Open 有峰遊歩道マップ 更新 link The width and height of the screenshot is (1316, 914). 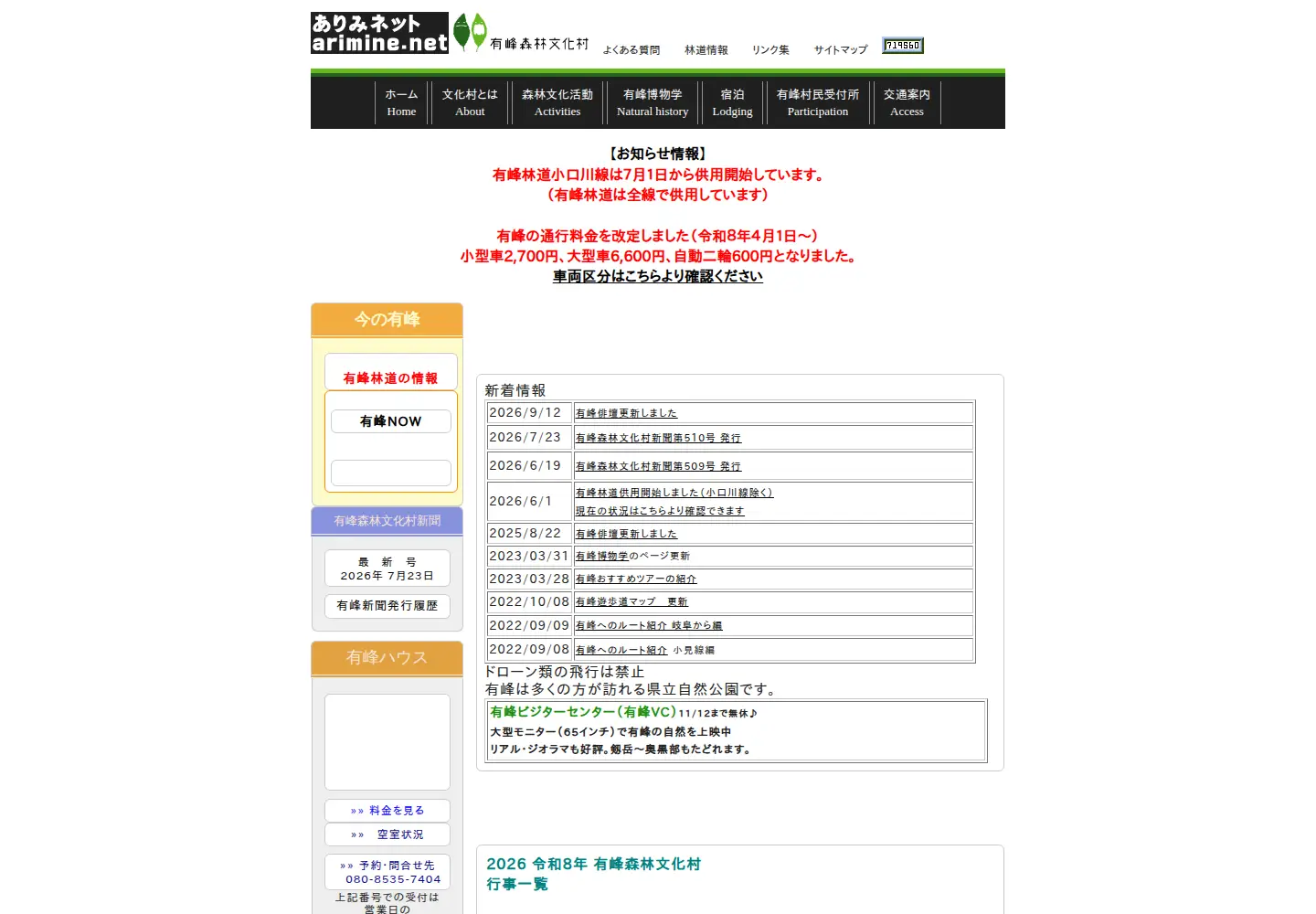pos(631,601)
